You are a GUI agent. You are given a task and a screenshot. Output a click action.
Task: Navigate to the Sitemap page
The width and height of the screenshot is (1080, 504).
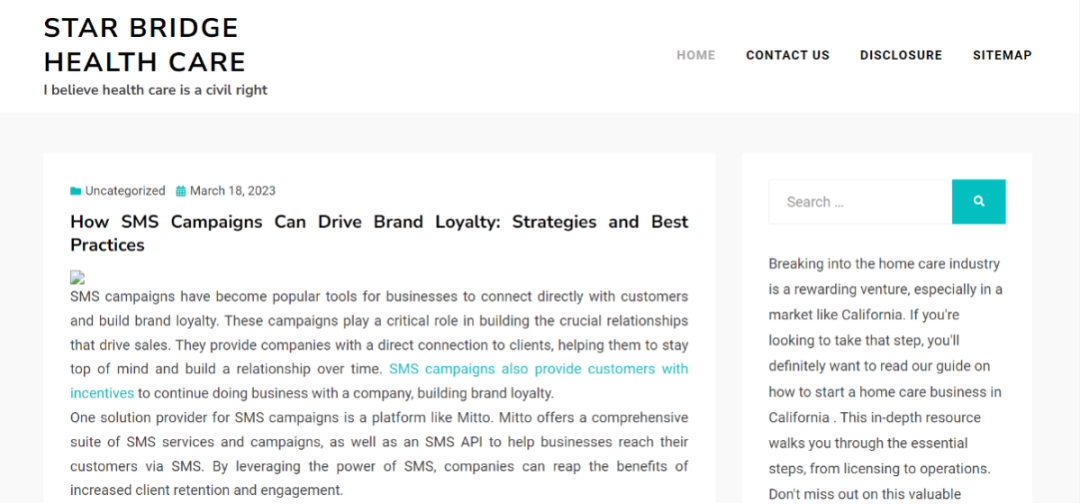click(x=1002, y=55)
